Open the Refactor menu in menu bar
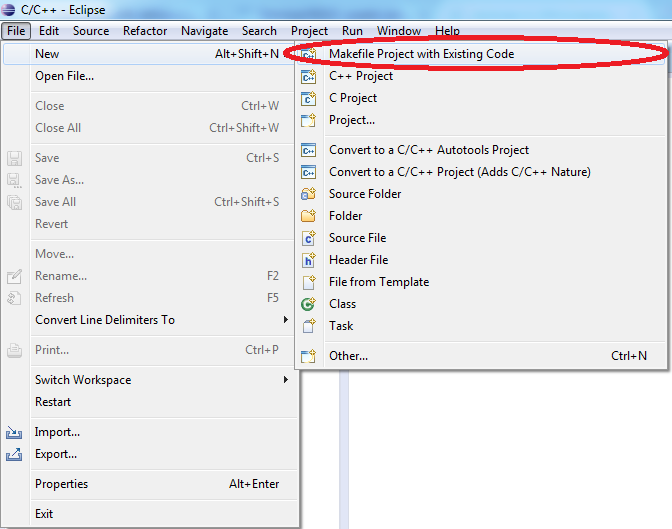 [145, 31]
